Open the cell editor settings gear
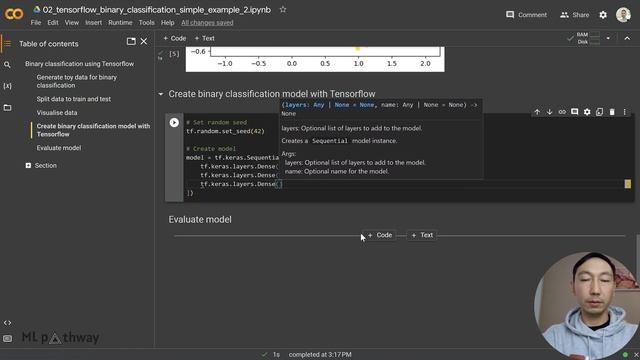 tap(587, 112)
